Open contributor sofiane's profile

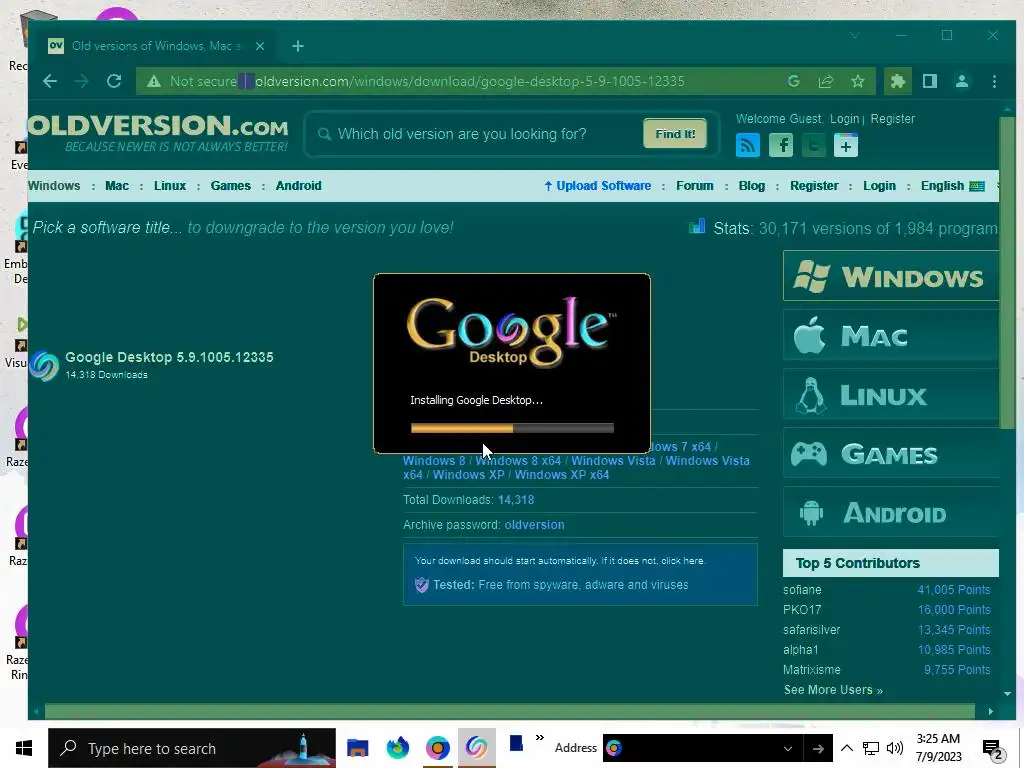[802, 590]
